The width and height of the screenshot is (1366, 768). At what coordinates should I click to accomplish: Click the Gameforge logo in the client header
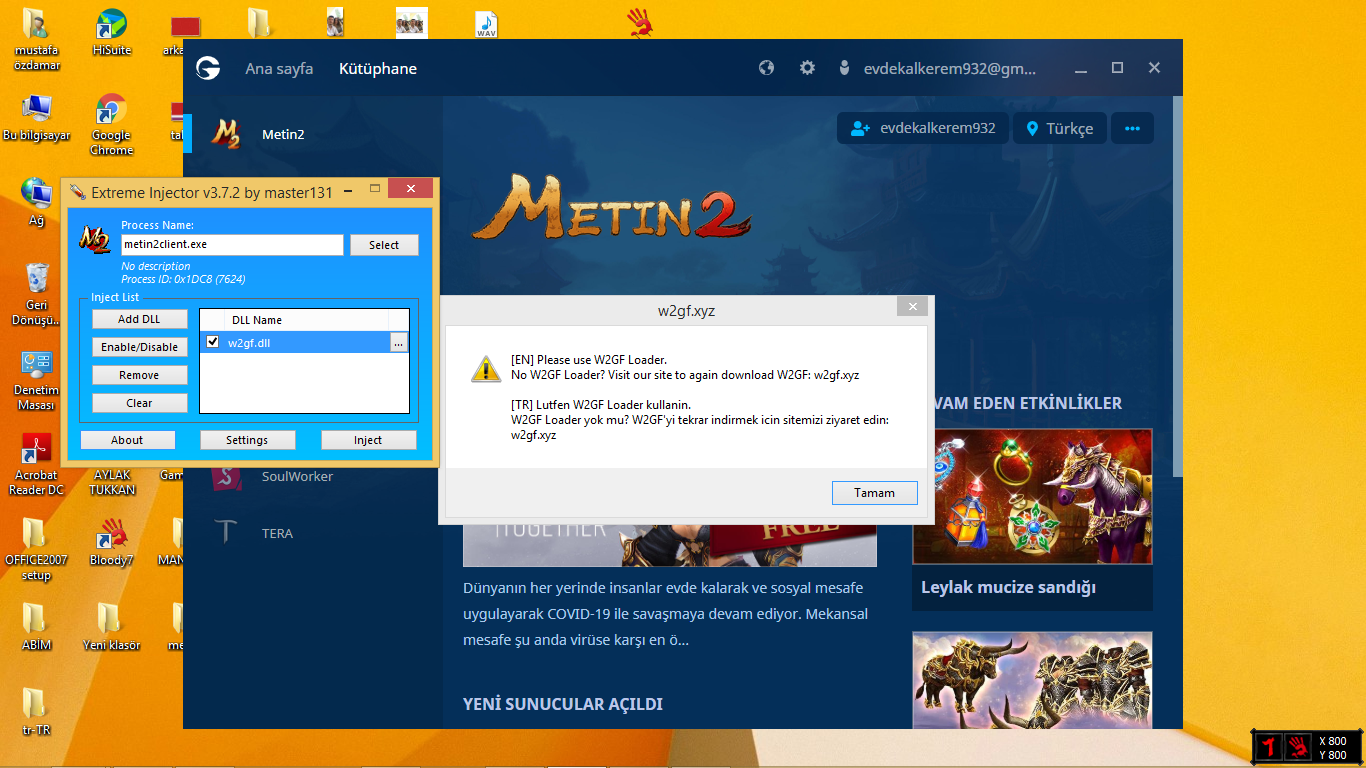pyautogui.click(x=208, y=68)
